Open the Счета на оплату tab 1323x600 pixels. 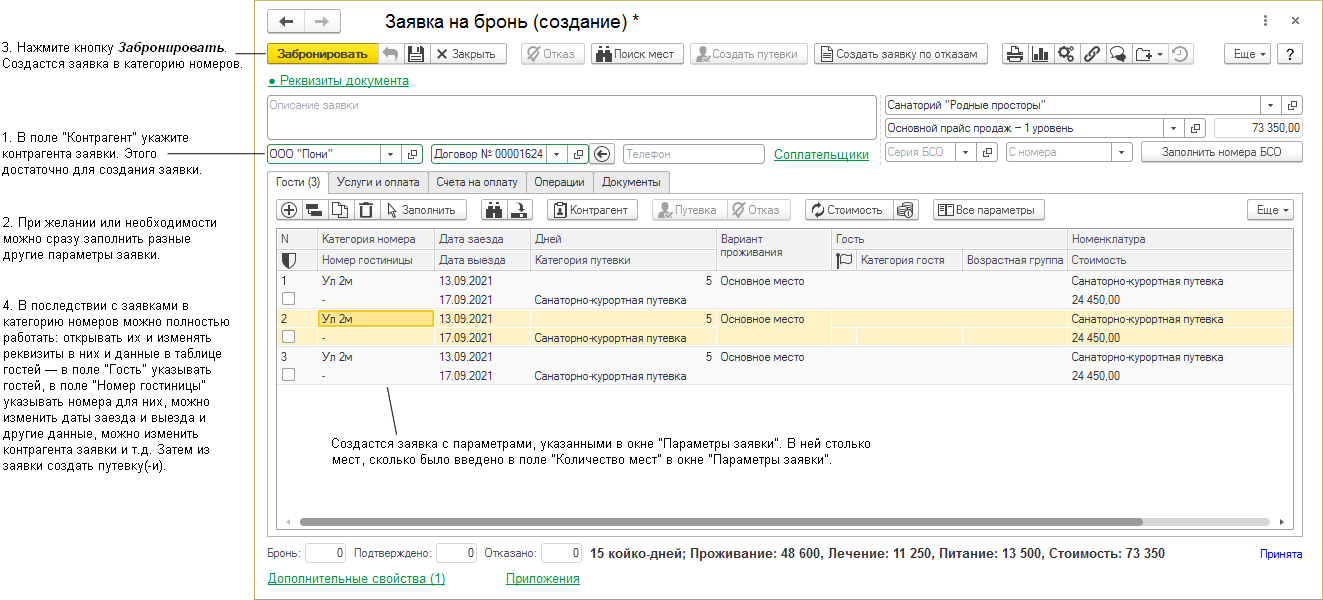(x=477, y=182)
